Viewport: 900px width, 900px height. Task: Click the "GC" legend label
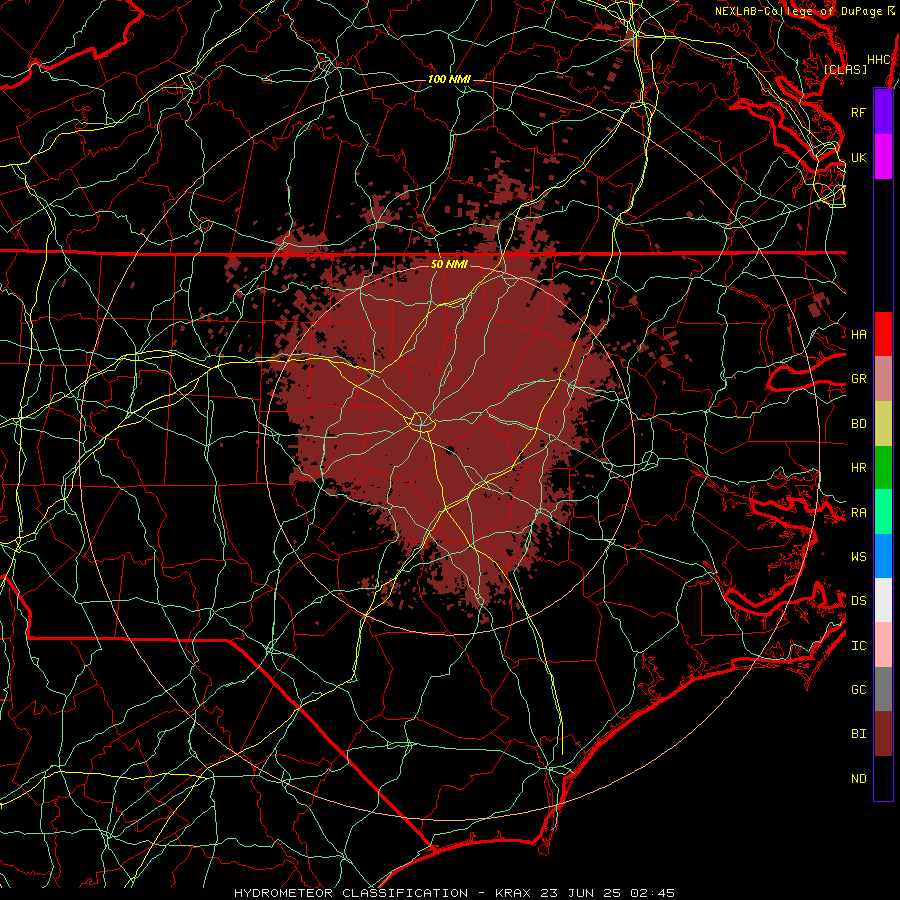coord(859,690)
